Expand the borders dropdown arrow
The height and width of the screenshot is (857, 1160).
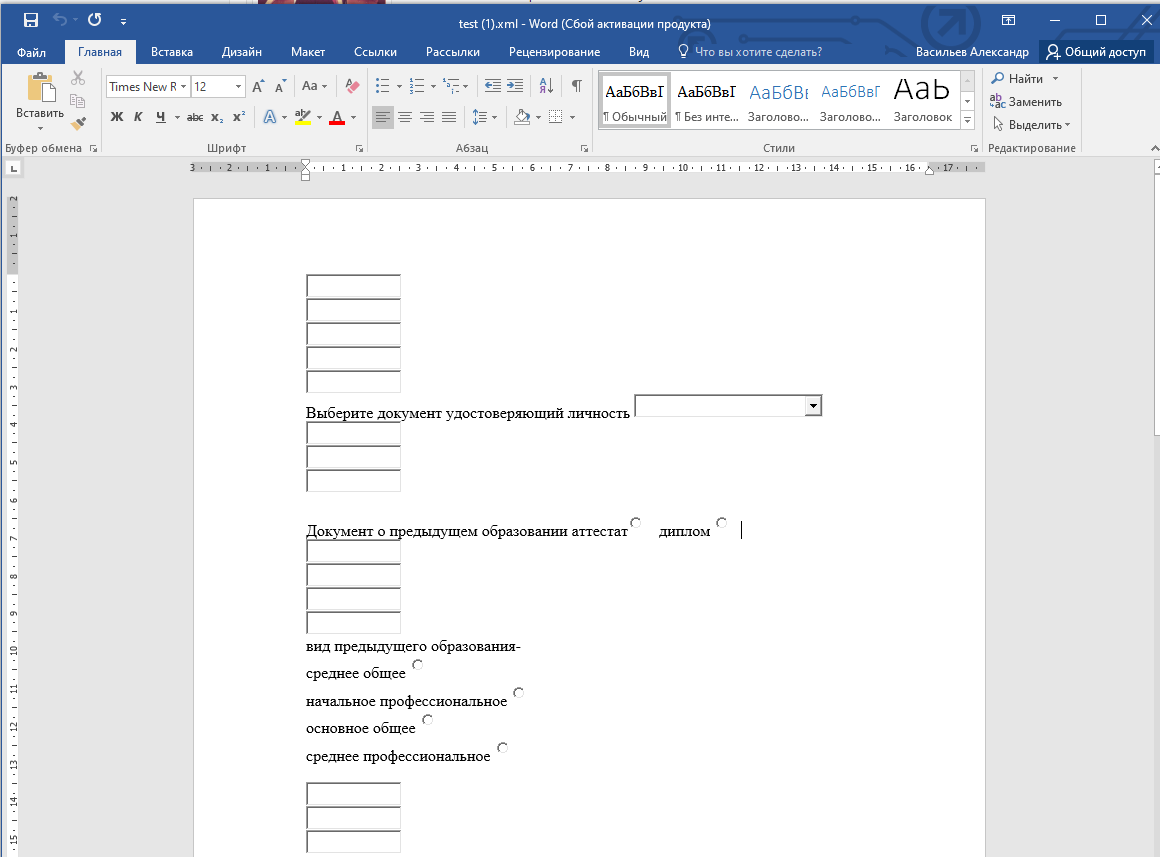point(573,117)
